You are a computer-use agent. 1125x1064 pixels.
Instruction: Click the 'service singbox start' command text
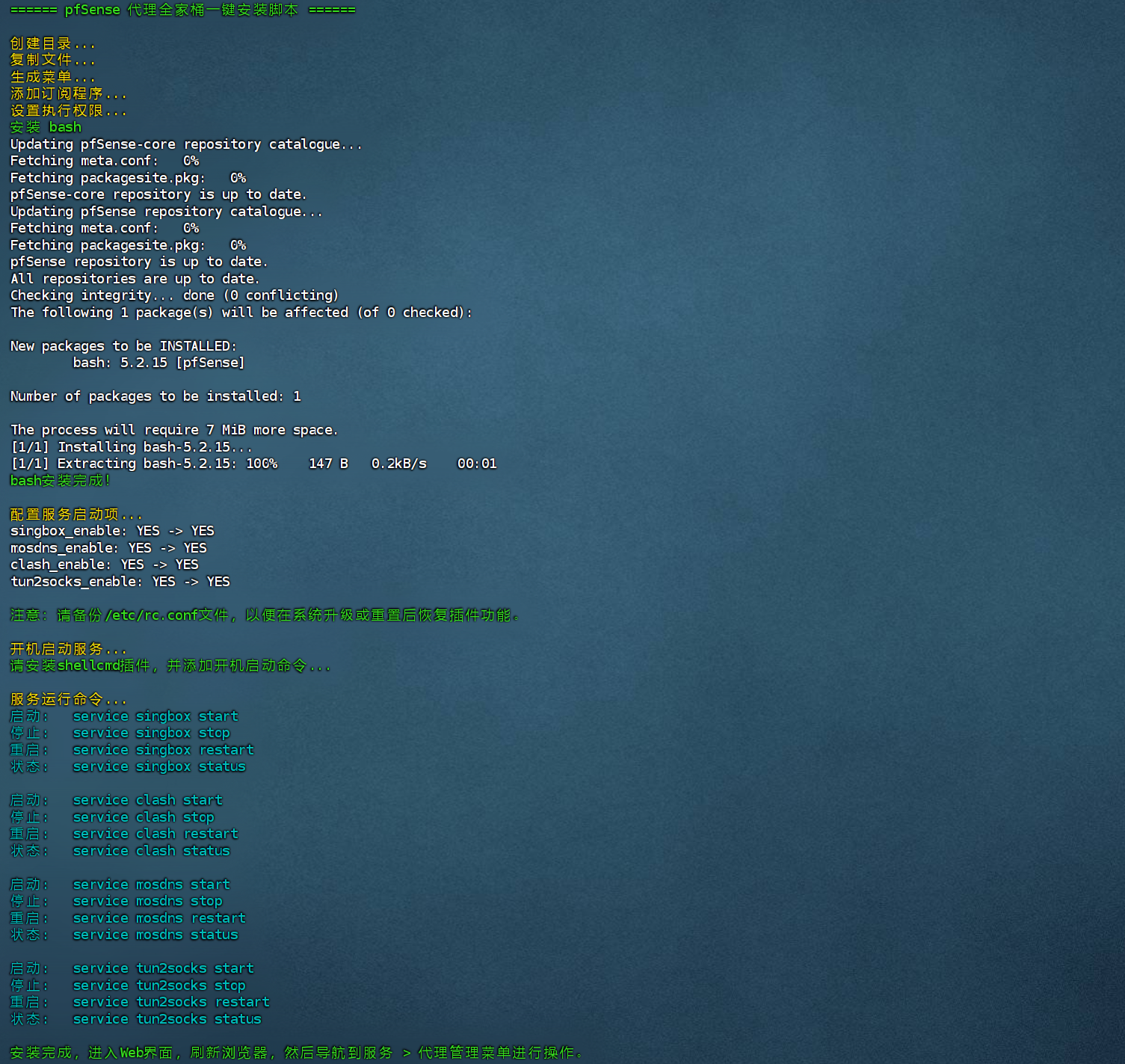click(x=155, y=716)
